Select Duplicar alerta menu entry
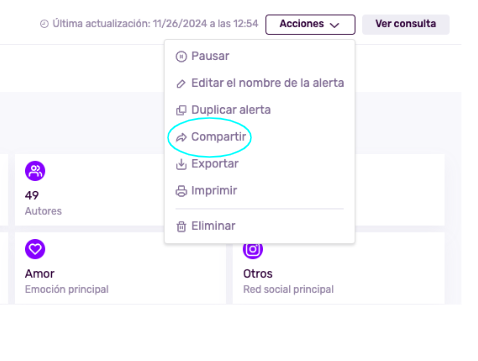The image size is (478, 361). 260,110
